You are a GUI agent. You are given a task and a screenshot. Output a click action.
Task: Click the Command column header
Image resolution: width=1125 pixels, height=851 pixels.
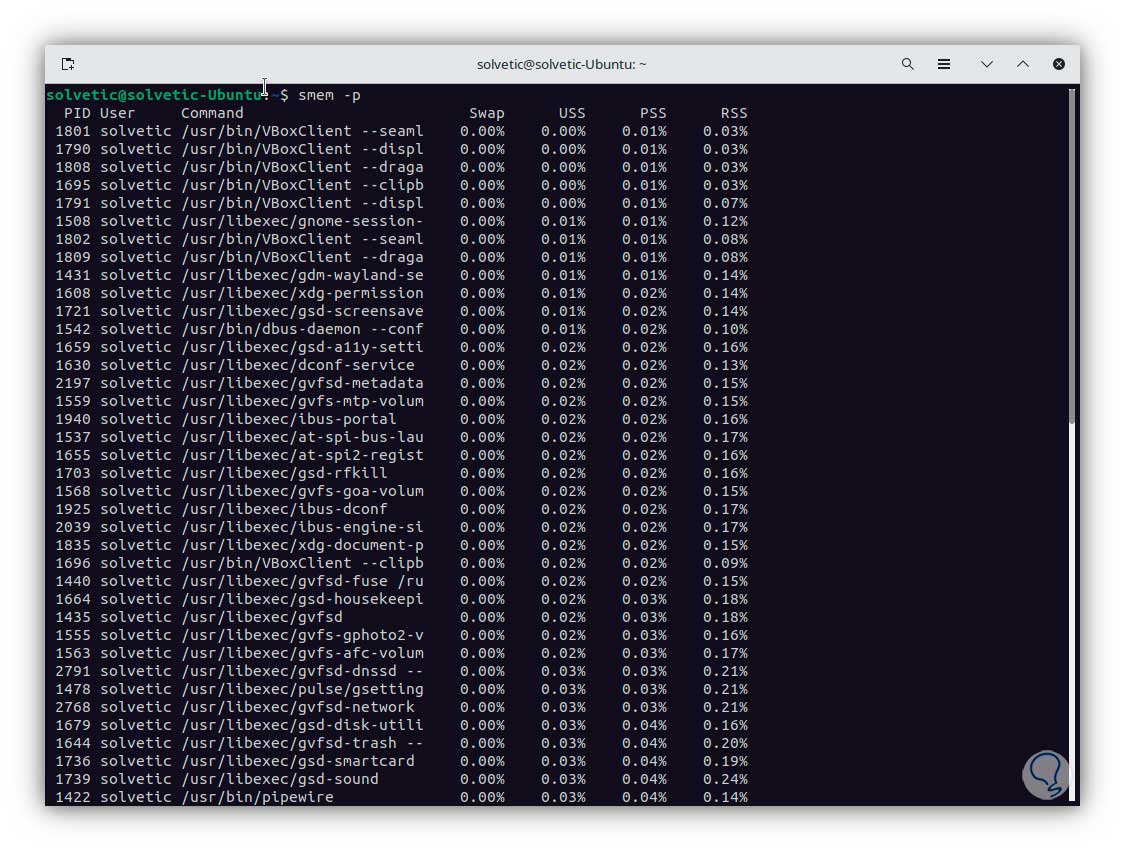(212, 113)
